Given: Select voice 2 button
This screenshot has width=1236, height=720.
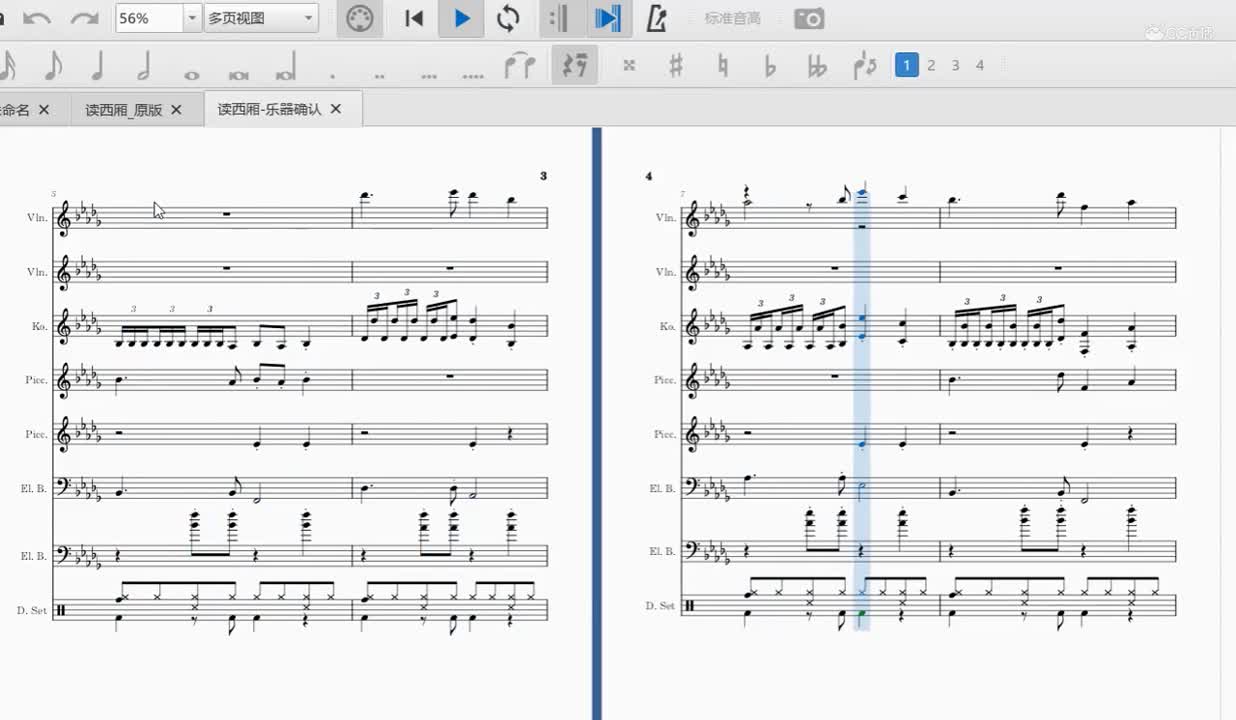Looking at the screenshot, I should (x=931, y=65).
